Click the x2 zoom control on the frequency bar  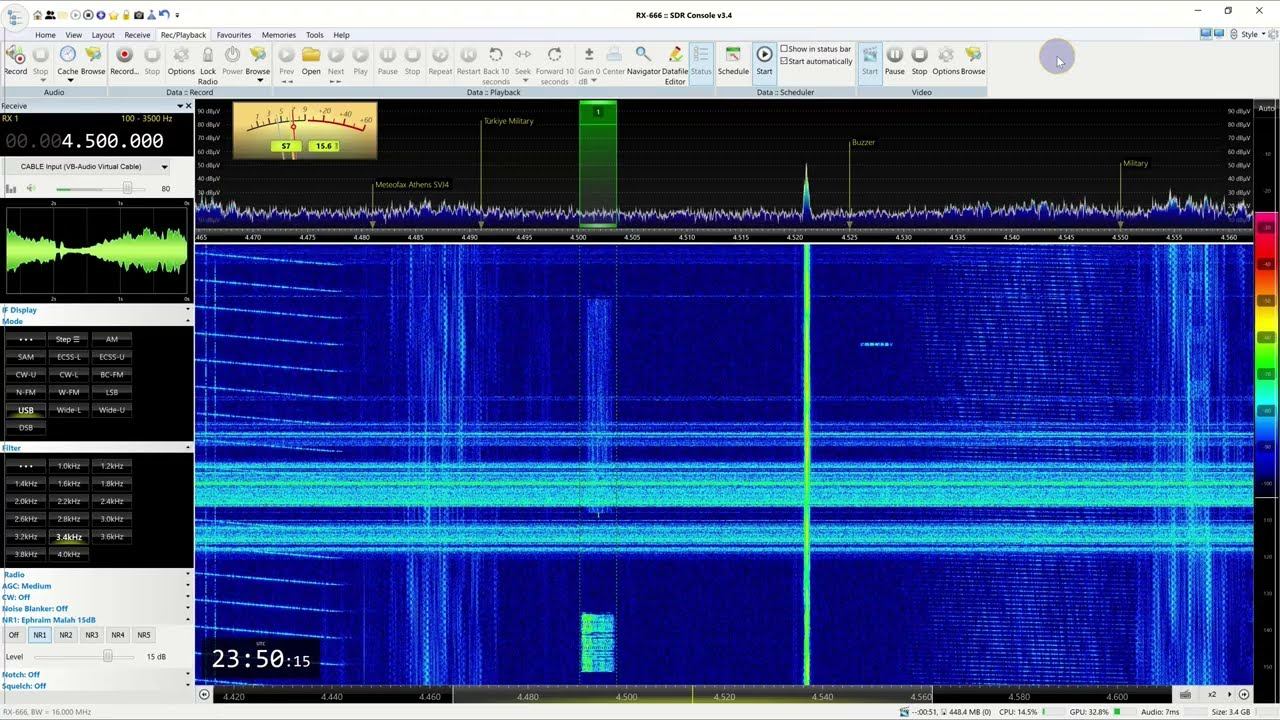(x=1212, y=695)
